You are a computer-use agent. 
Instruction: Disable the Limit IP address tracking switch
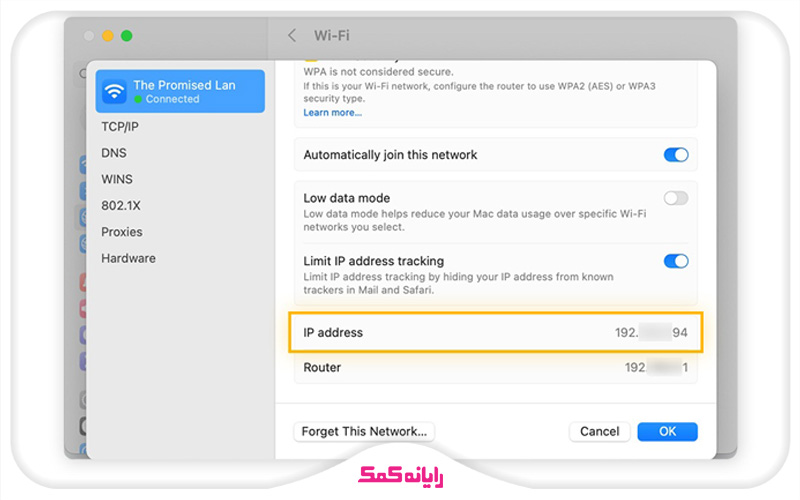676,261
